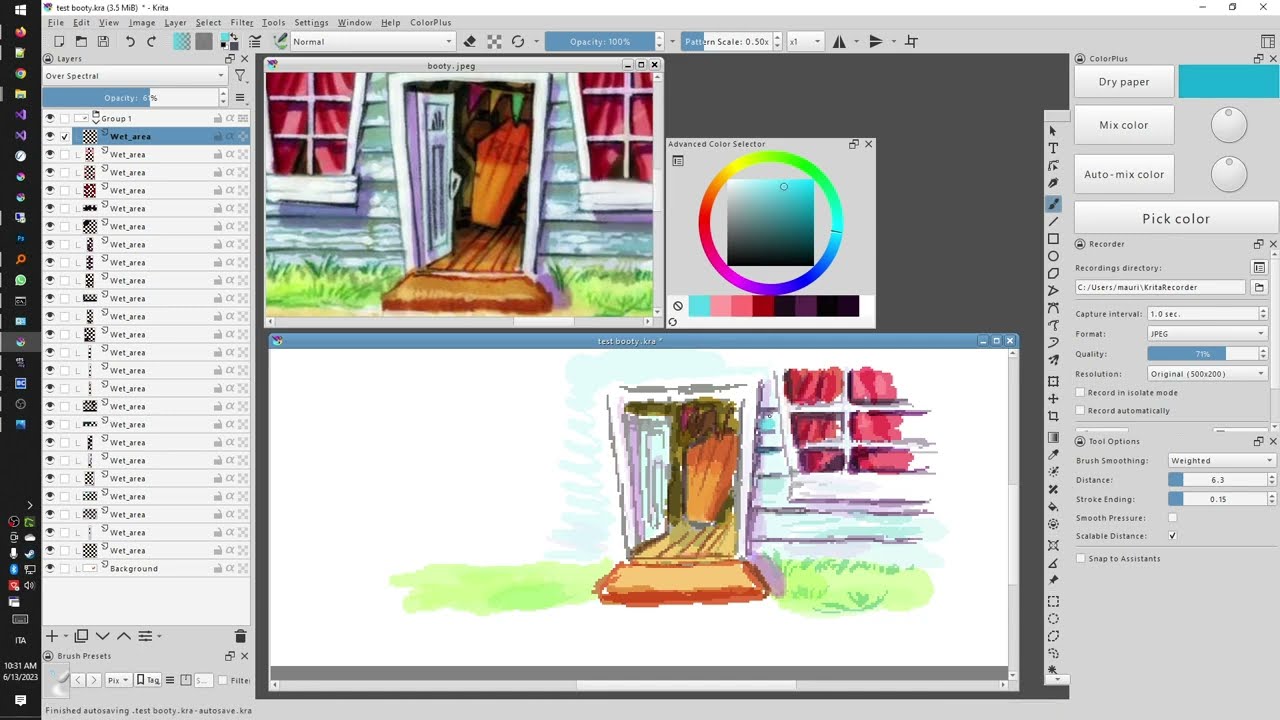Open the Over Spectral layer blend mode dropdown
Image resolution: width=1280 pixels, height=720 pixels.
[x=135, y=76]
